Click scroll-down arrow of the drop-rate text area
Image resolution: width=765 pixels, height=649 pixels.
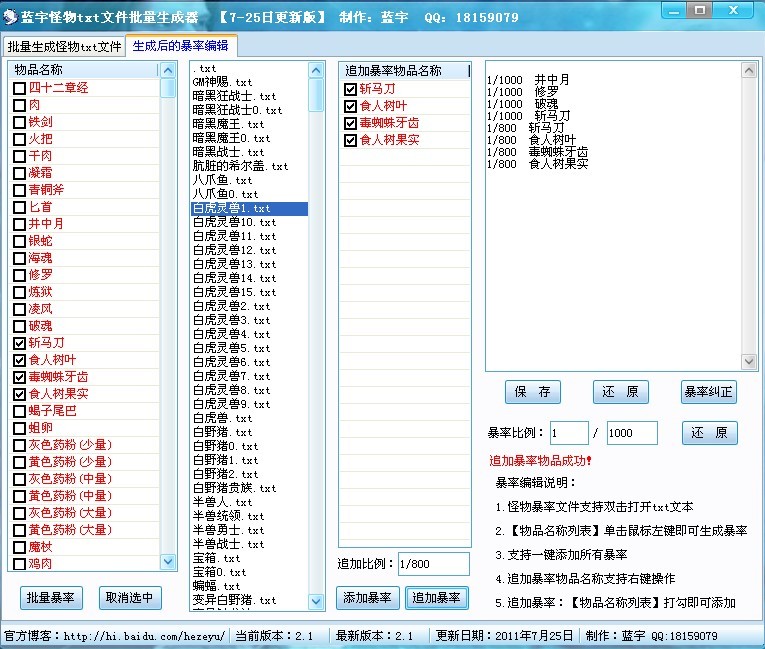[x=747, y=362]
